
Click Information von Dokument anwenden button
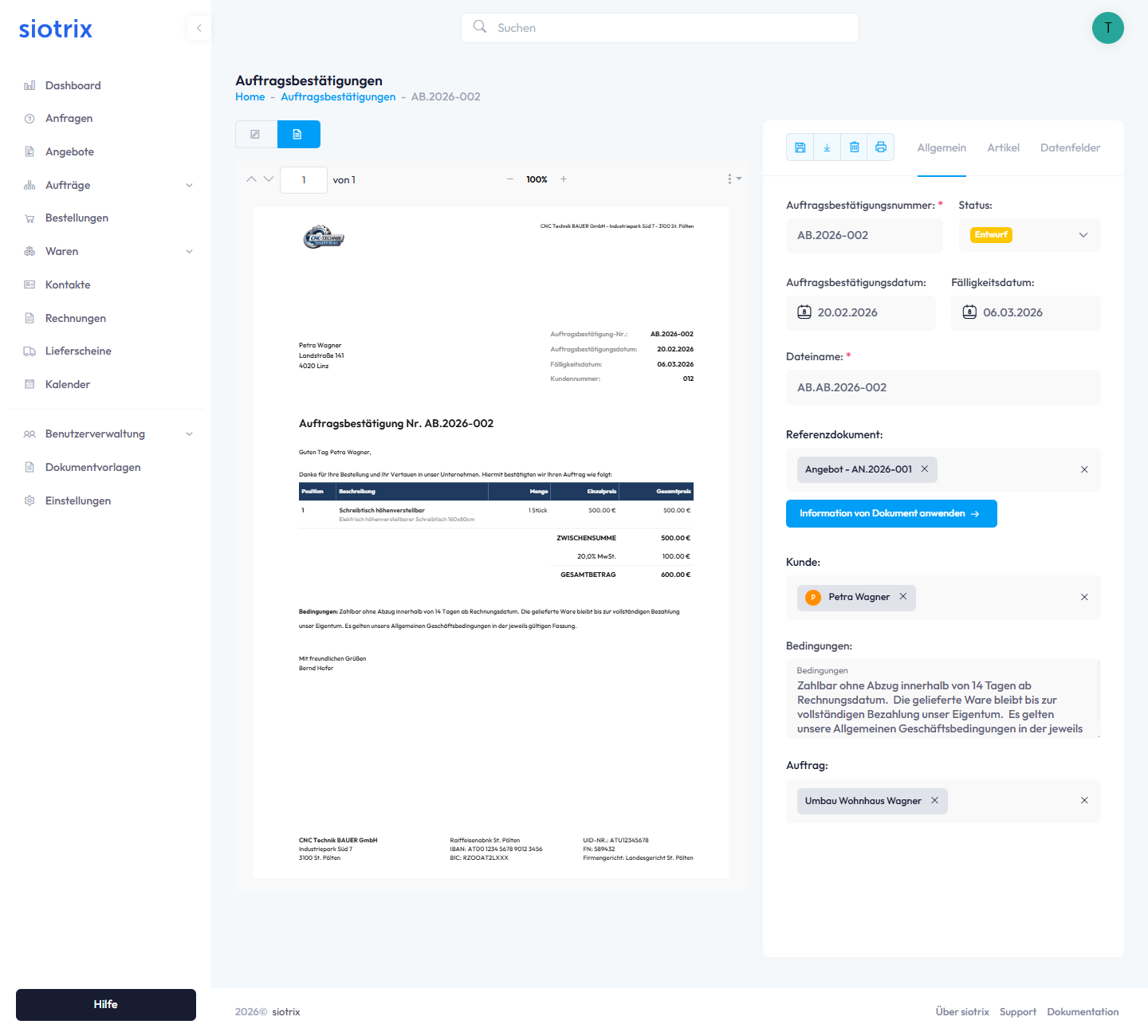[x=890, y=514]
